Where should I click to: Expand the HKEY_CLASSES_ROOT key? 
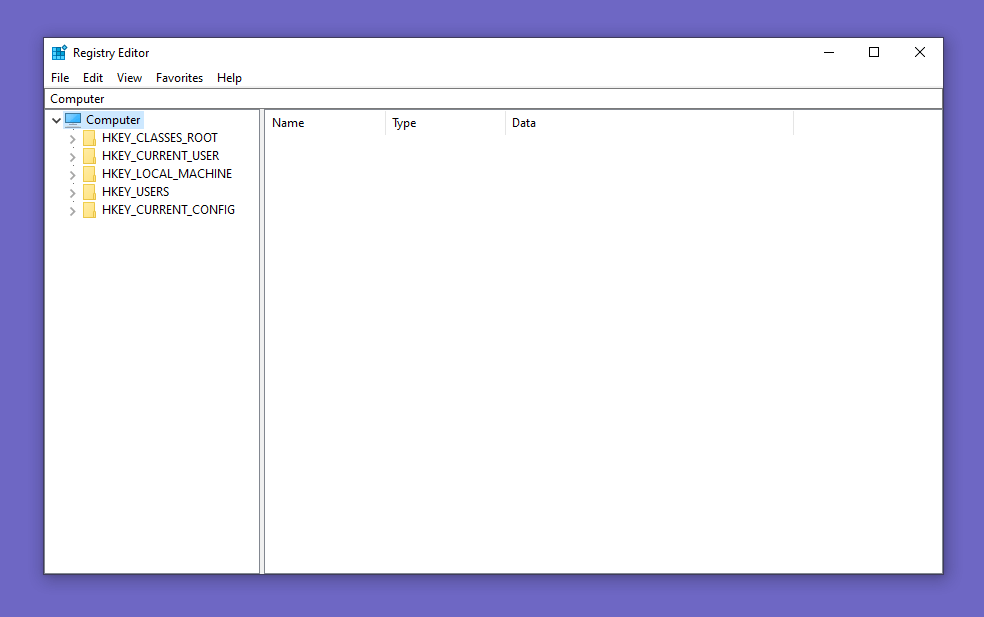(72, 139)
